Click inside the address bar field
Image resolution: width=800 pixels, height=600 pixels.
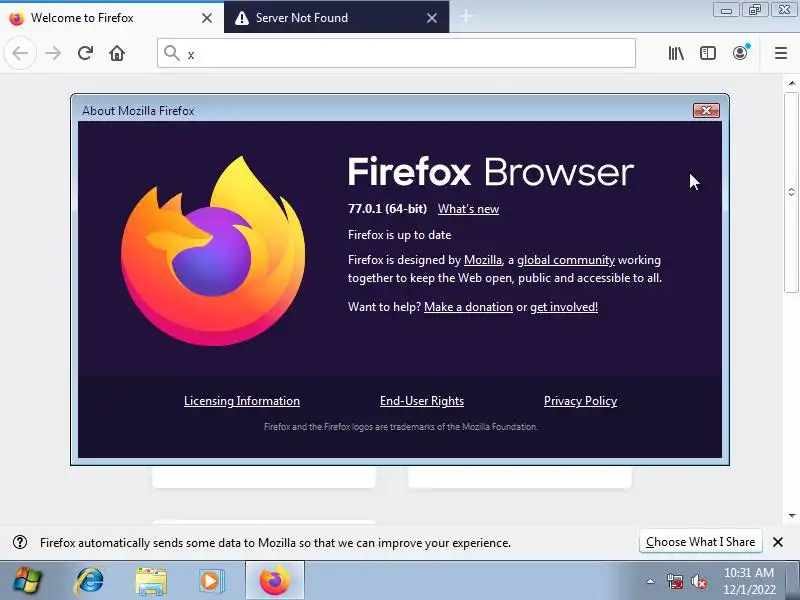[x=396, y=53]
